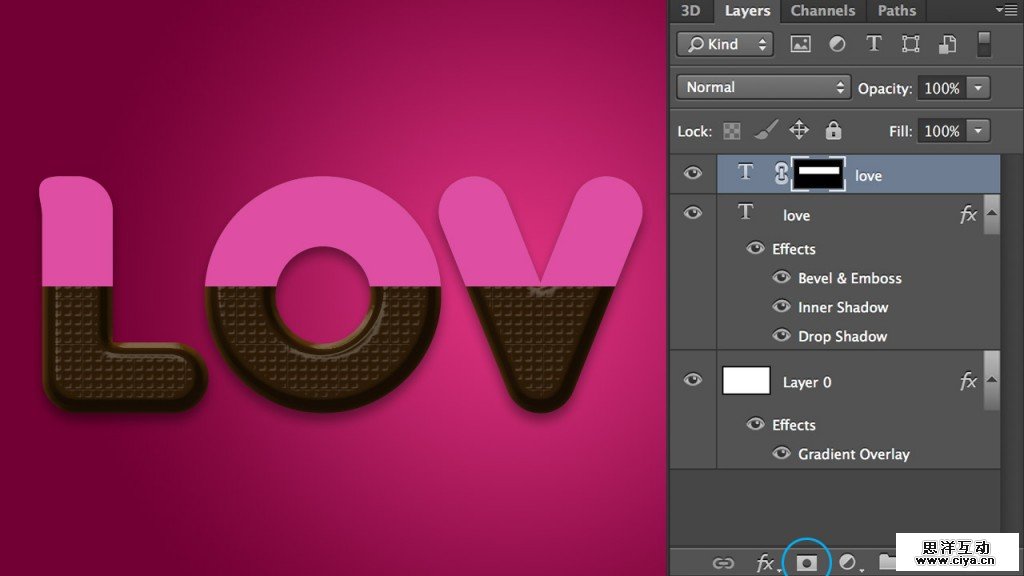Screen dimensions: 1024x576
Task: Click the Lock position icon
Action: click(800, 130)
